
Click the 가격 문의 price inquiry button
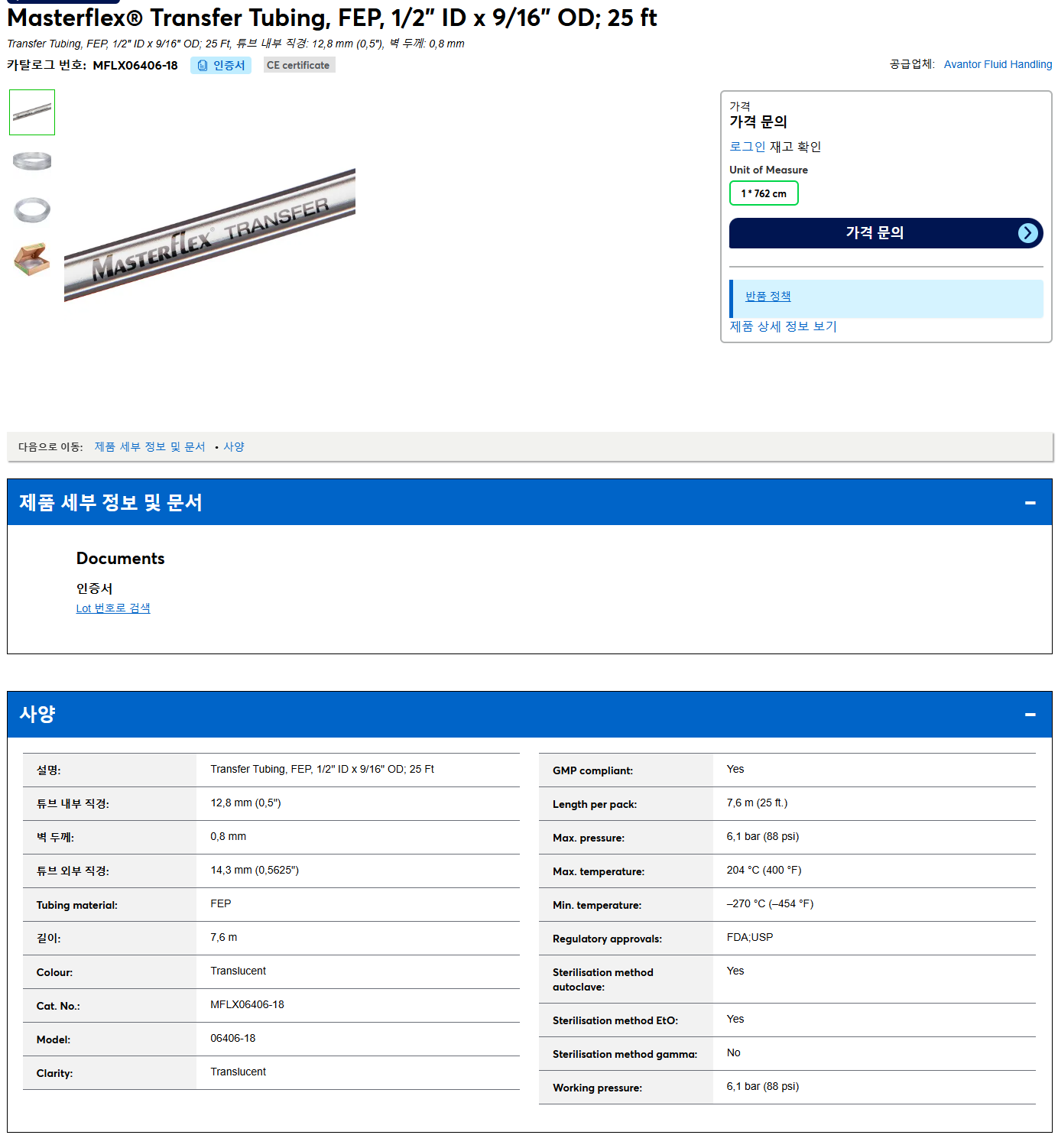(x=886, y=233)
